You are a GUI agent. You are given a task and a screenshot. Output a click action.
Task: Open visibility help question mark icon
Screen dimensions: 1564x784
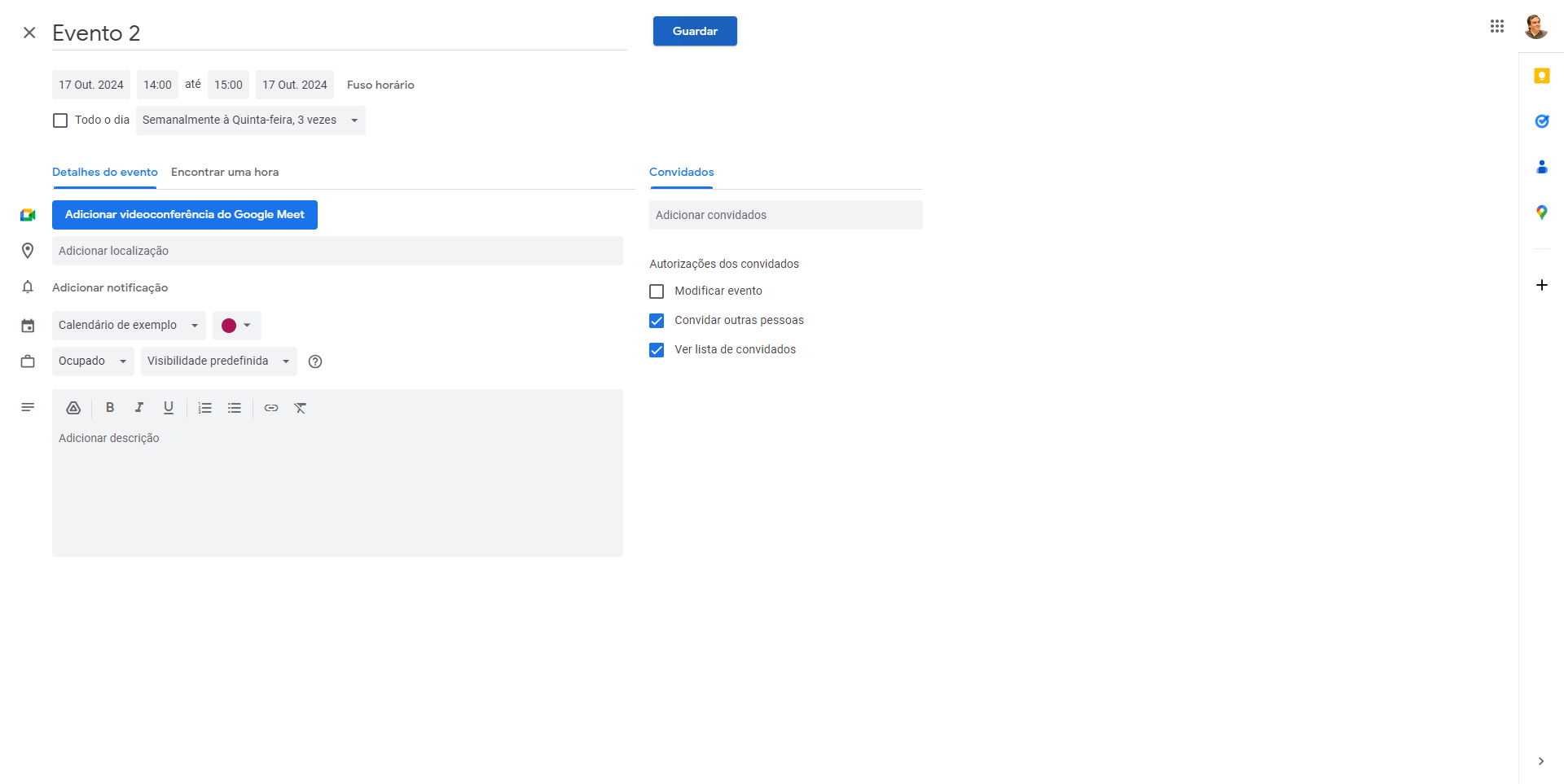315,361
